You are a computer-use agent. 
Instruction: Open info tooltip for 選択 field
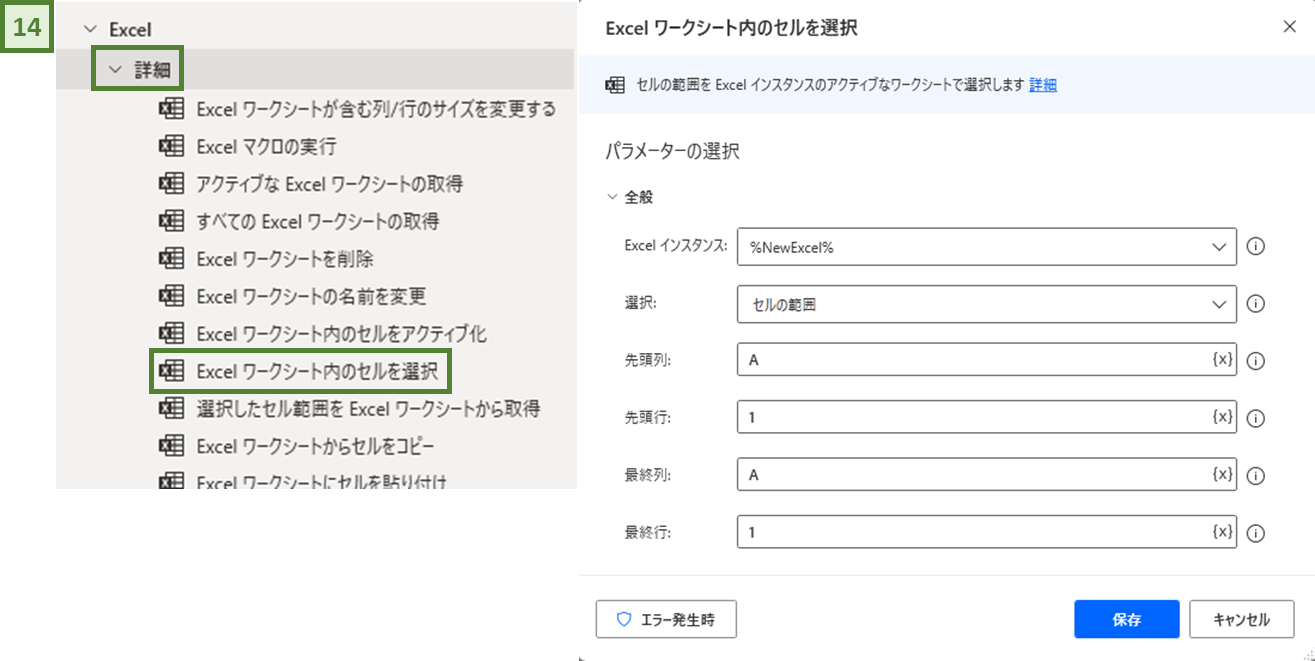tap(1257, 304)
